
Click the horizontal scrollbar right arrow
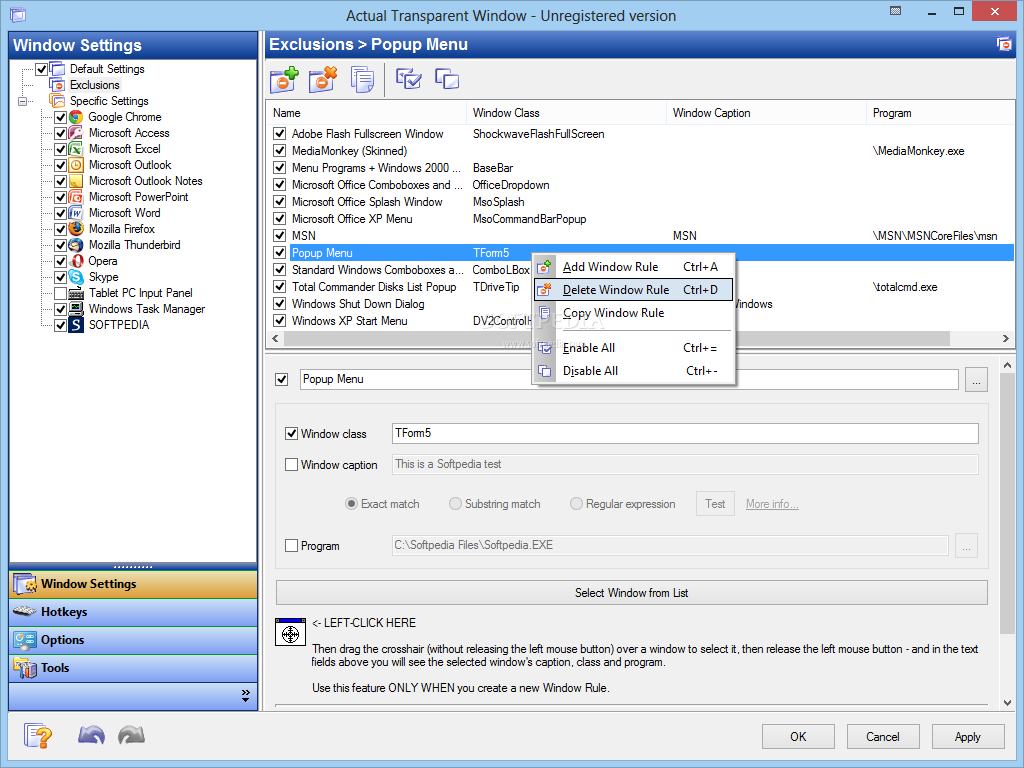[x=1006, y=338]
